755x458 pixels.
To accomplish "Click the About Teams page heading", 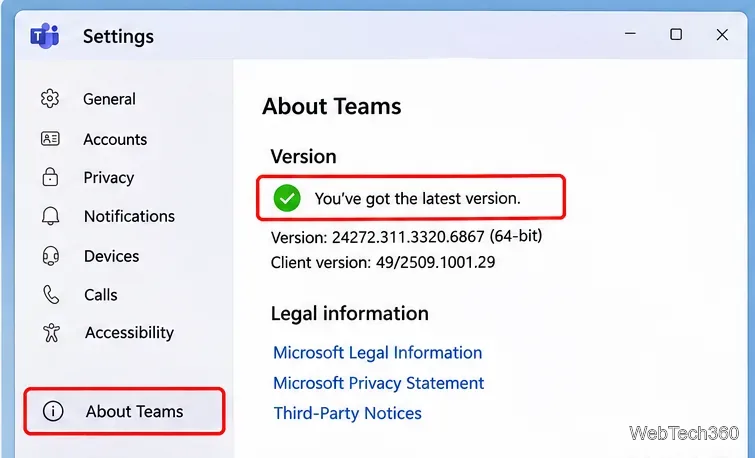I will click(331, 106).
